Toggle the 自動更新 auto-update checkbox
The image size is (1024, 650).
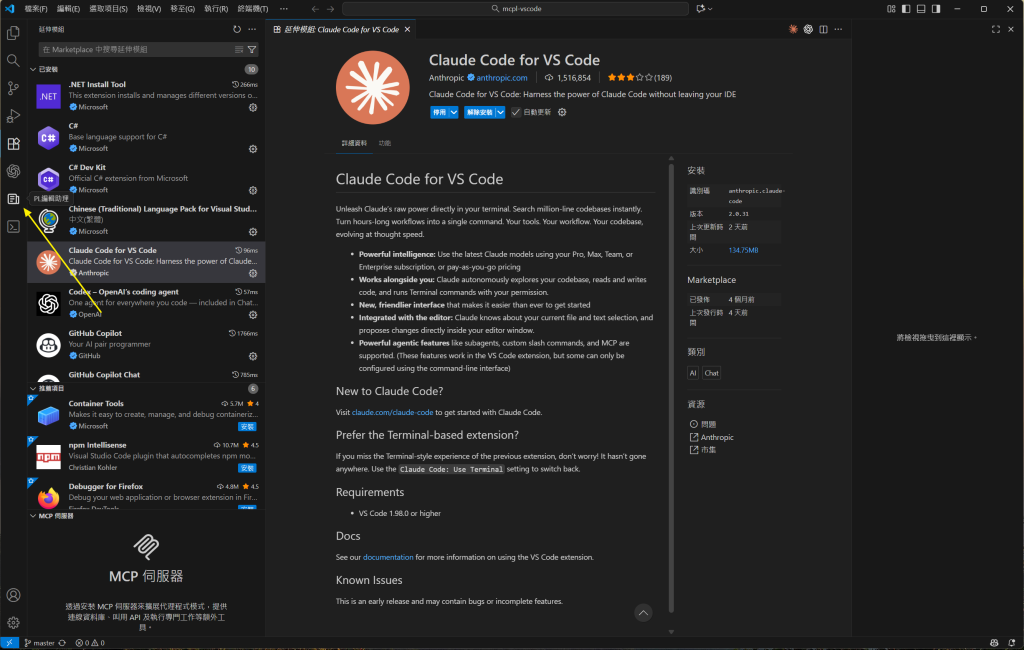(516, 112)
